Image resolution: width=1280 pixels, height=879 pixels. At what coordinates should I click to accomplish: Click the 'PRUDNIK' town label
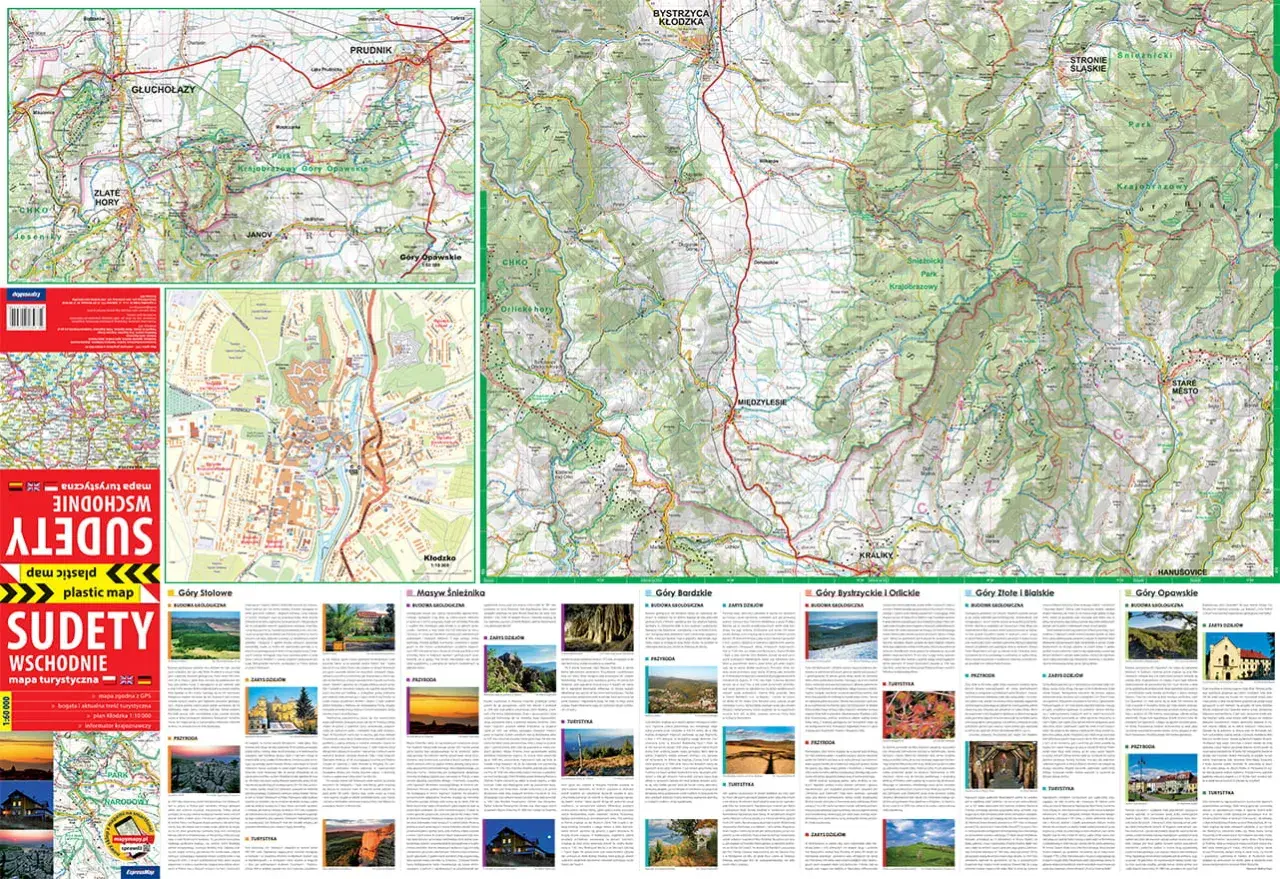[x=370, y=49]
